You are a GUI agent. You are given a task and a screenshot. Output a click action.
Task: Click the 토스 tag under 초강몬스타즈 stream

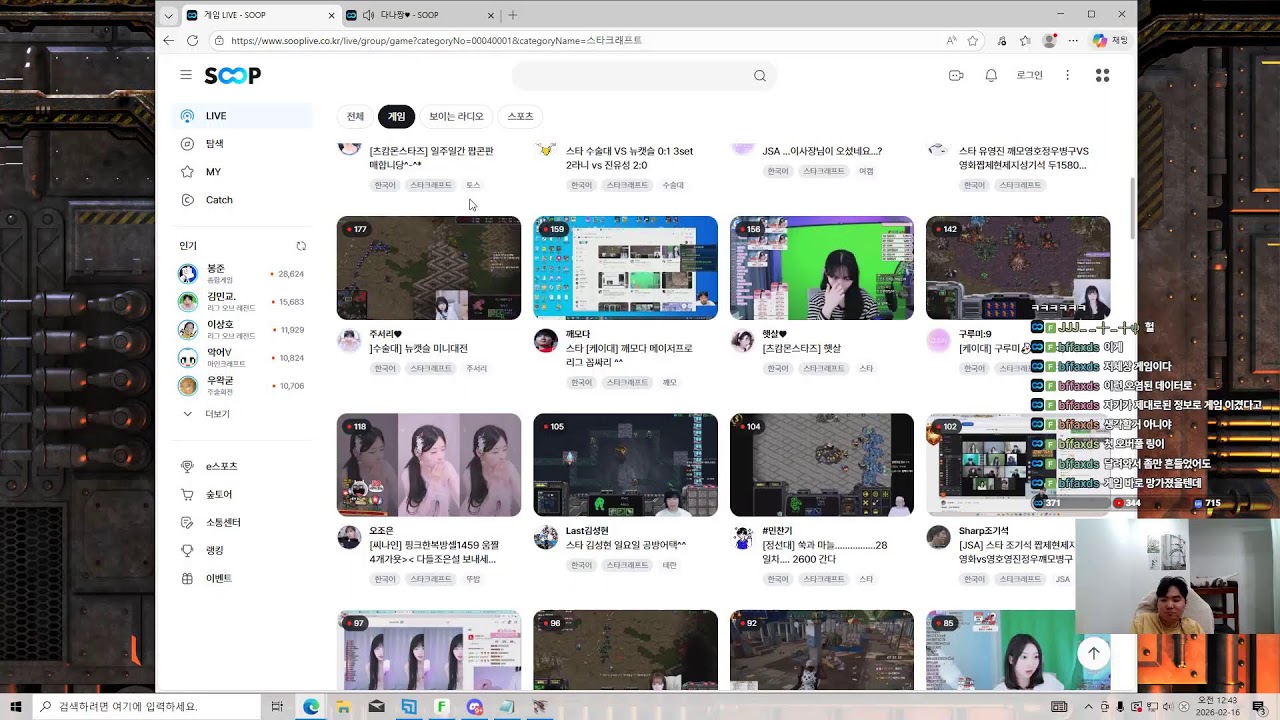coord(473,185)
